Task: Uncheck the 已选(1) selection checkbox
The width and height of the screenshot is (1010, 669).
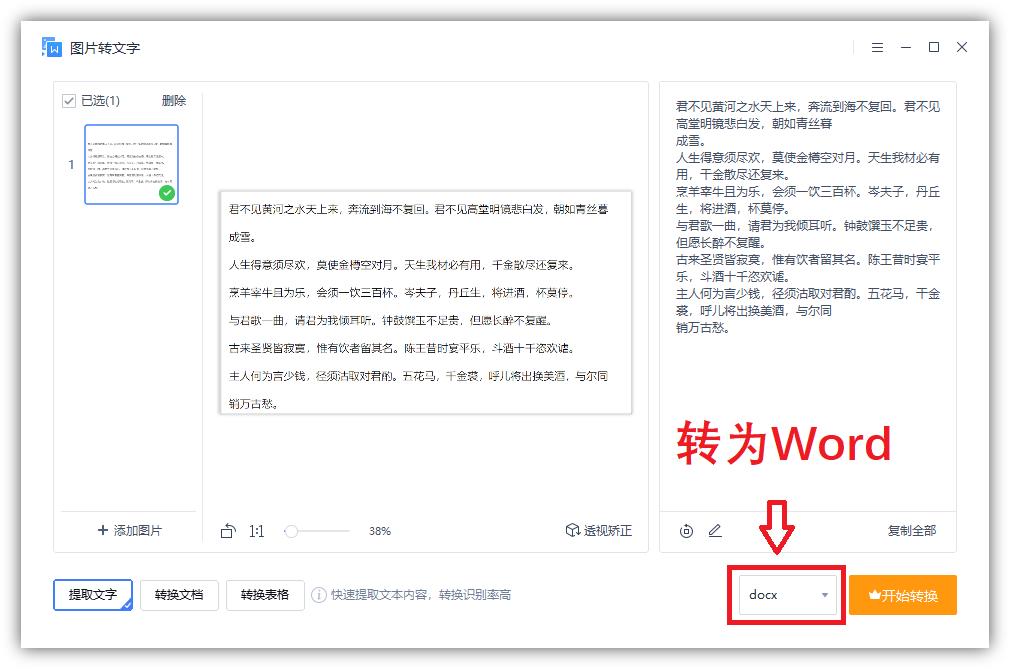Action: [67, 100]
